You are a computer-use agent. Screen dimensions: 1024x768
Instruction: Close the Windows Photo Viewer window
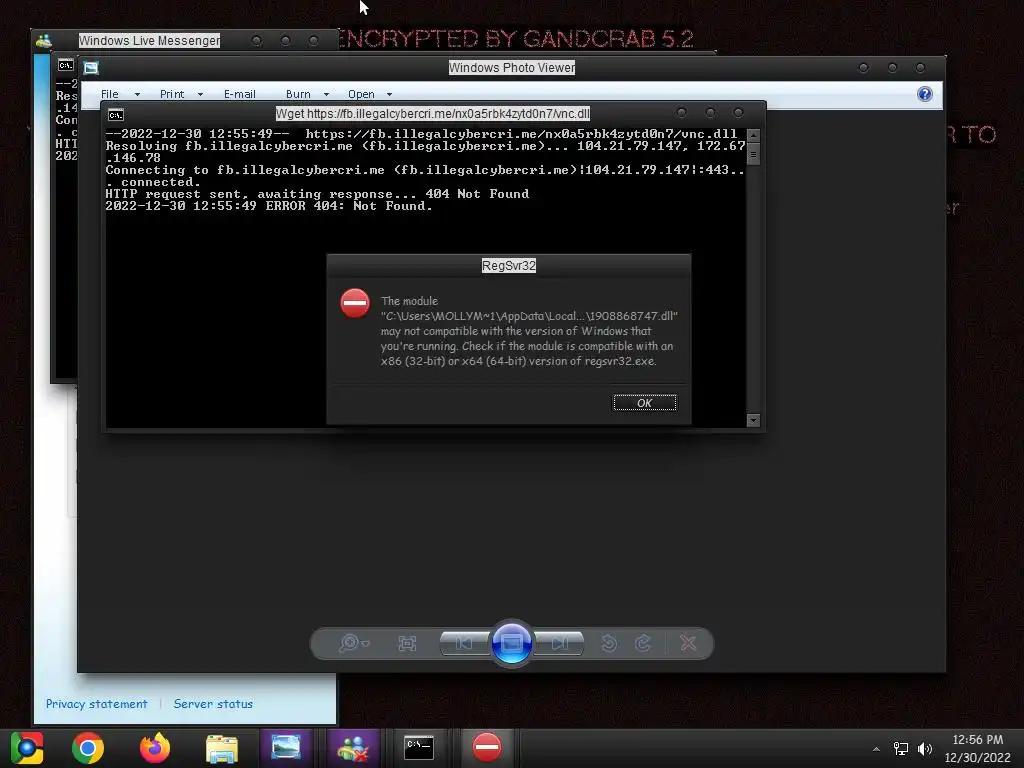[x=920, y=67]
